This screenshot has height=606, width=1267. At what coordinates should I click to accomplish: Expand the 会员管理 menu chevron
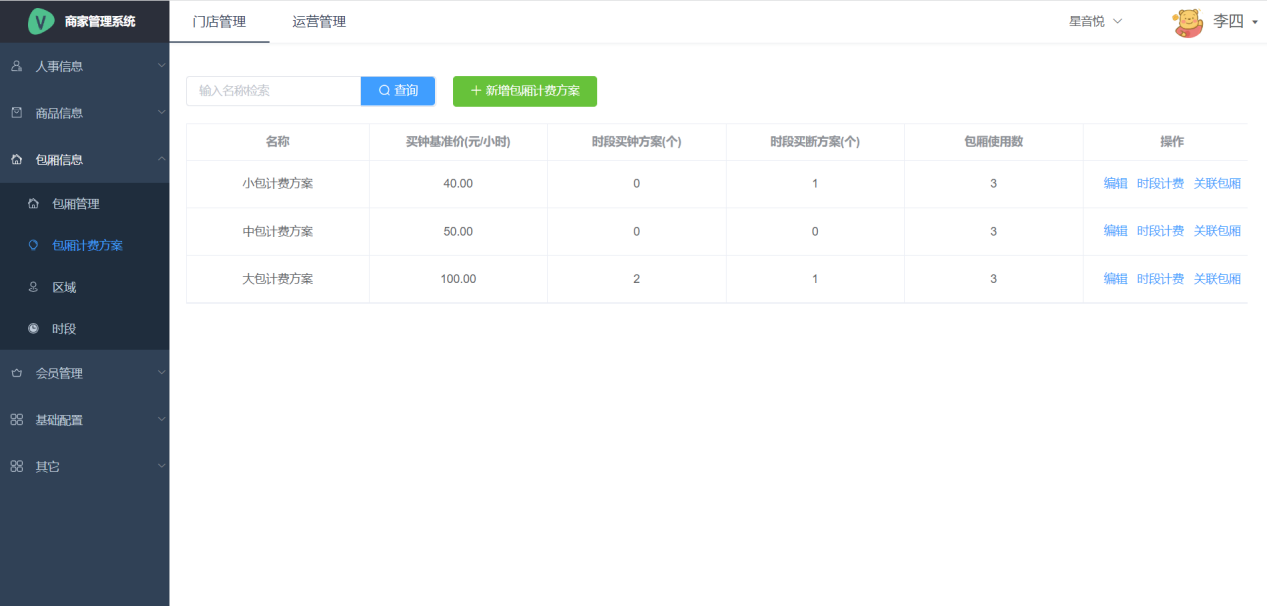tap(161, 372)
